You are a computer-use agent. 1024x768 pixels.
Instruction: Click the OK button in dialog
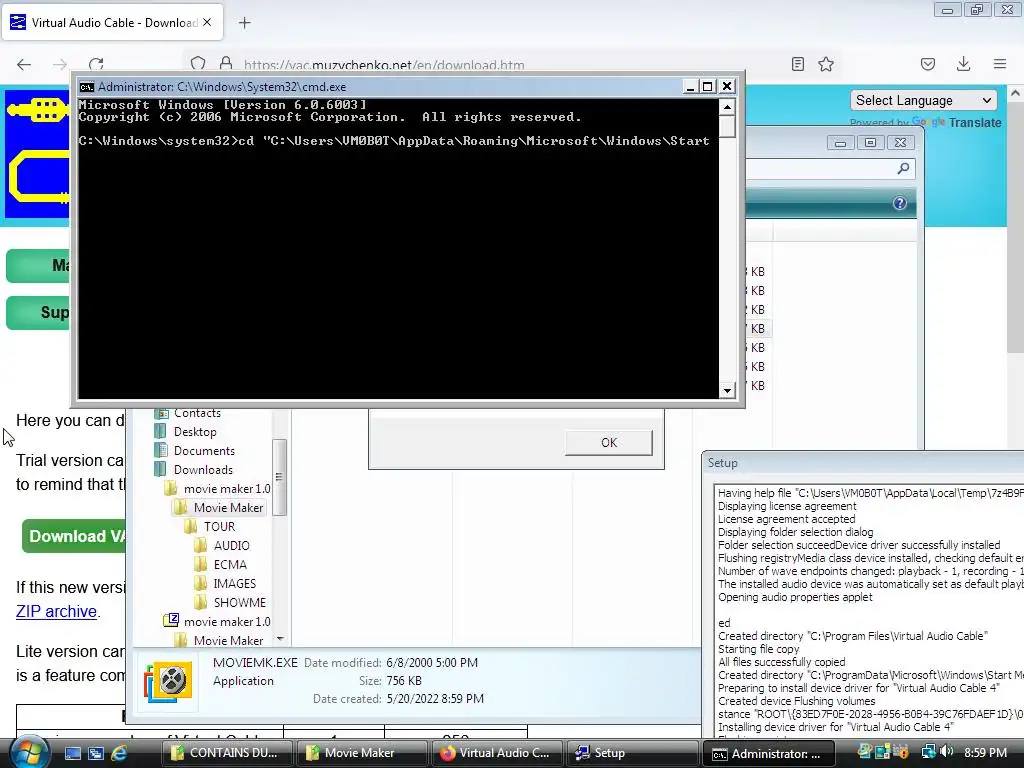pyautogui.click(x=609, y=443)
